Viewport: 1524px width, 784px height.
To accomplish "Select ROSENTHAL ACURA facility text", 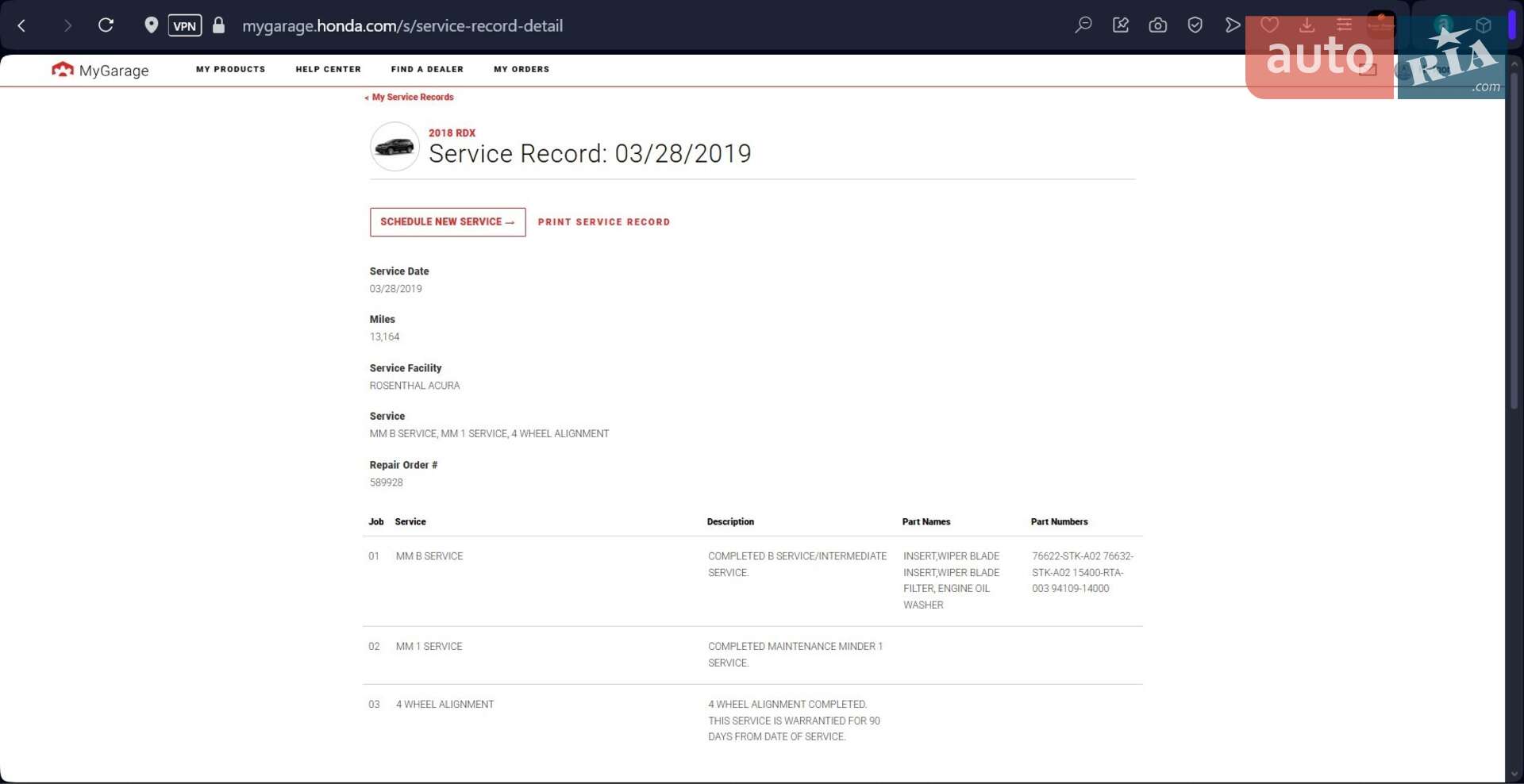I will (415, 386).
